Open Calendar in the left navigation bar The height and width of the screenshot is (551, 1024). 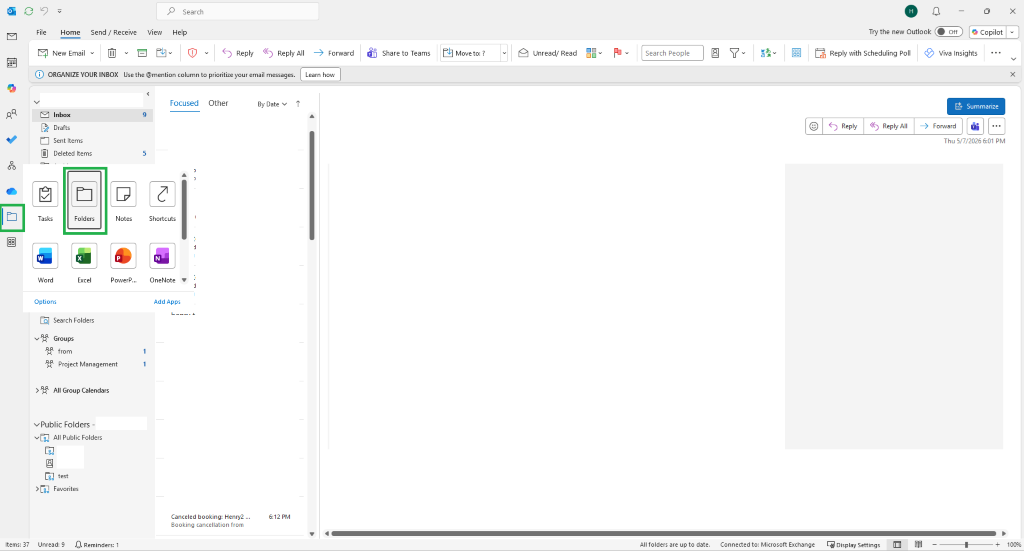[x=12, y=63]
